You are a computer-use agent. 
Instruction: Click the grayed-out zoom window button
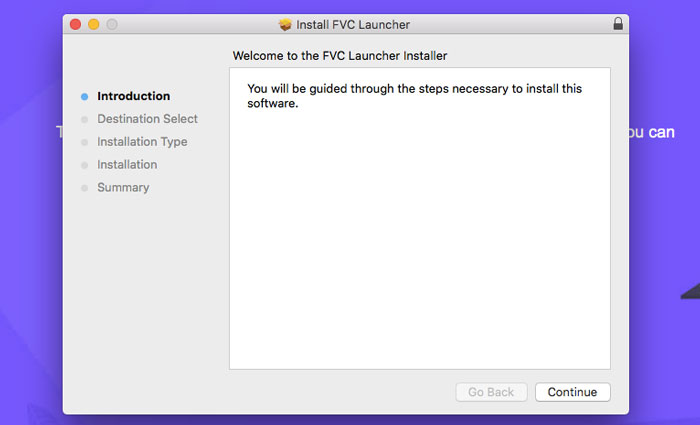[112, 24]
